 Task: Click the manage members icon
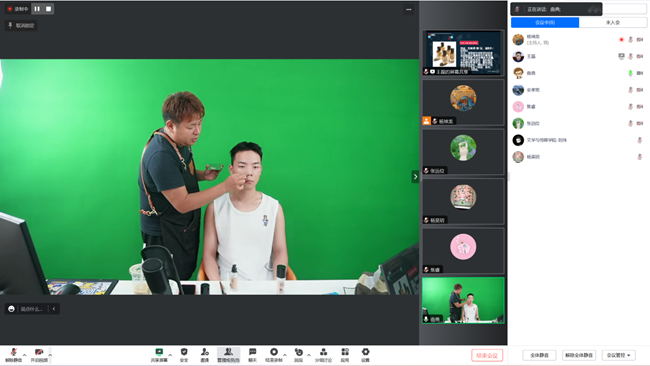(228, 355)
